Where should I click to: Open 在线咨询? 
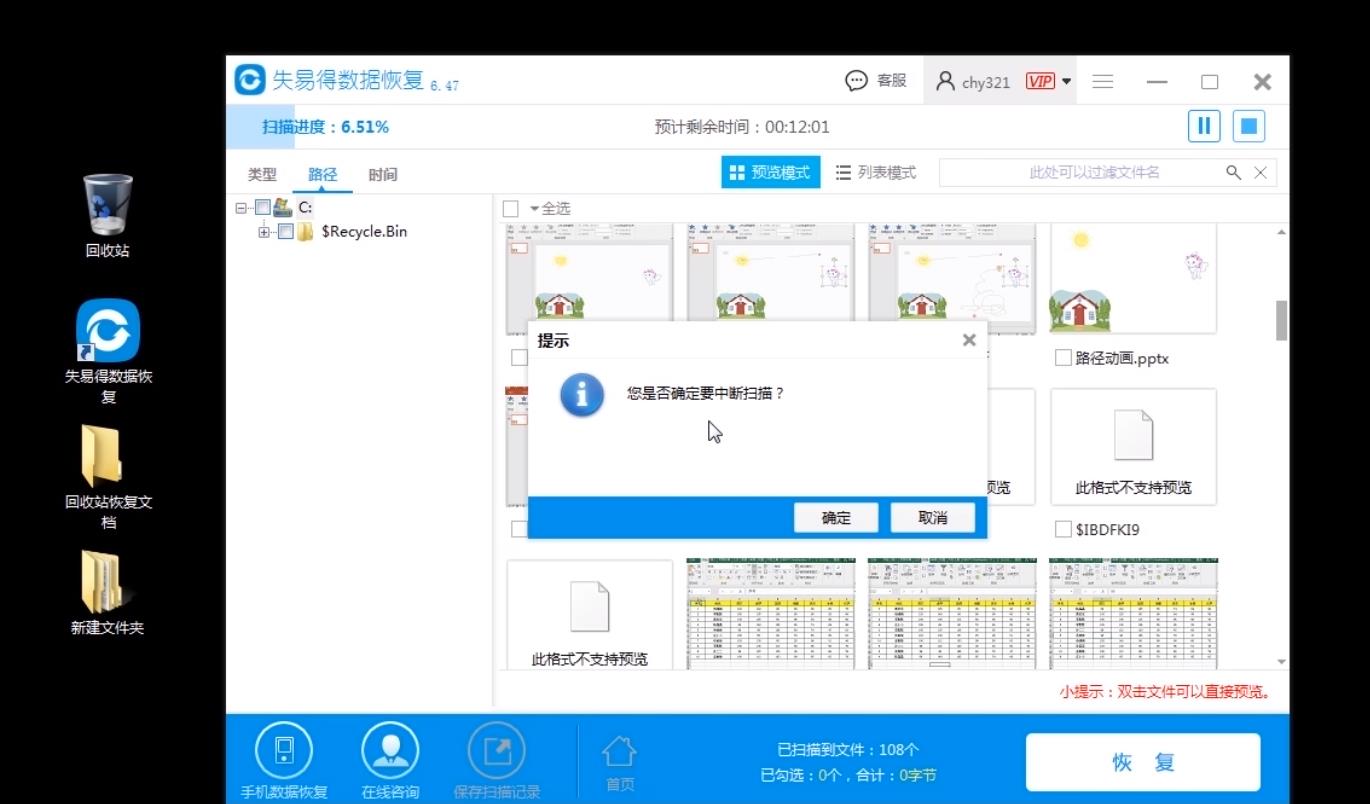click(x=390, y=761)
